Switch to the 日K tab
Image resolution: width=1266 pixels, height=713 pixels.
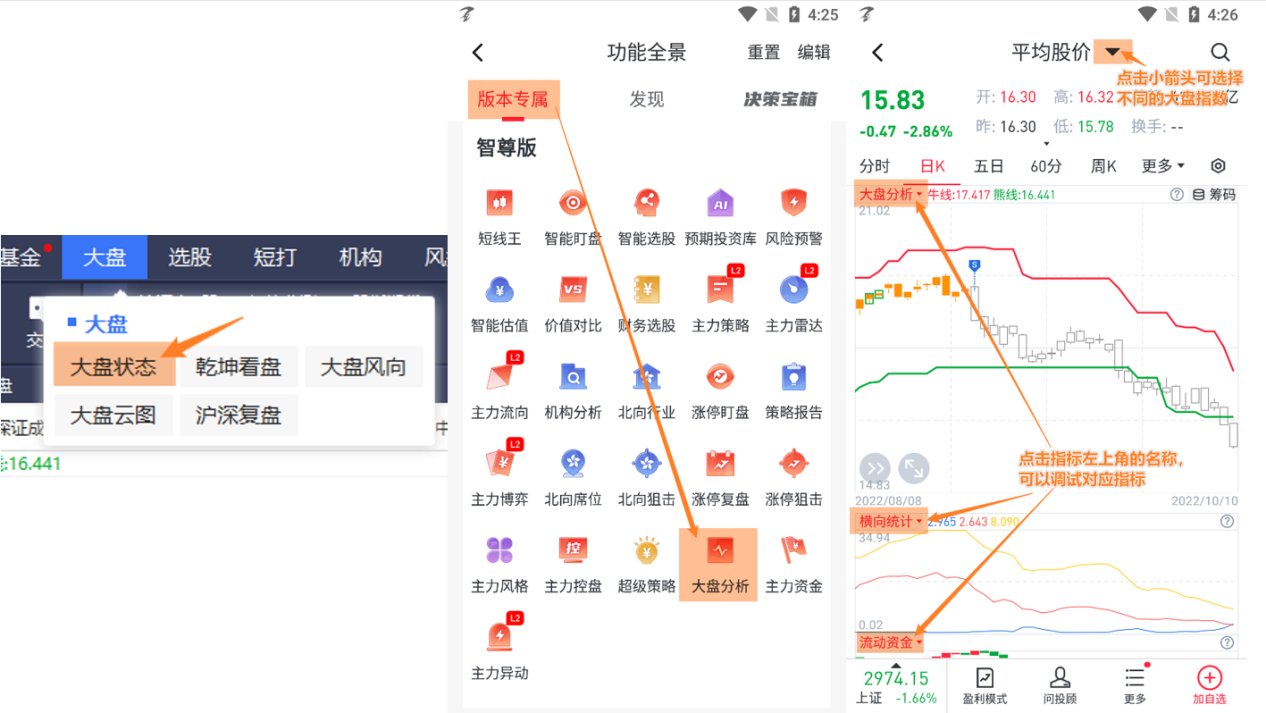pos(932,166)
